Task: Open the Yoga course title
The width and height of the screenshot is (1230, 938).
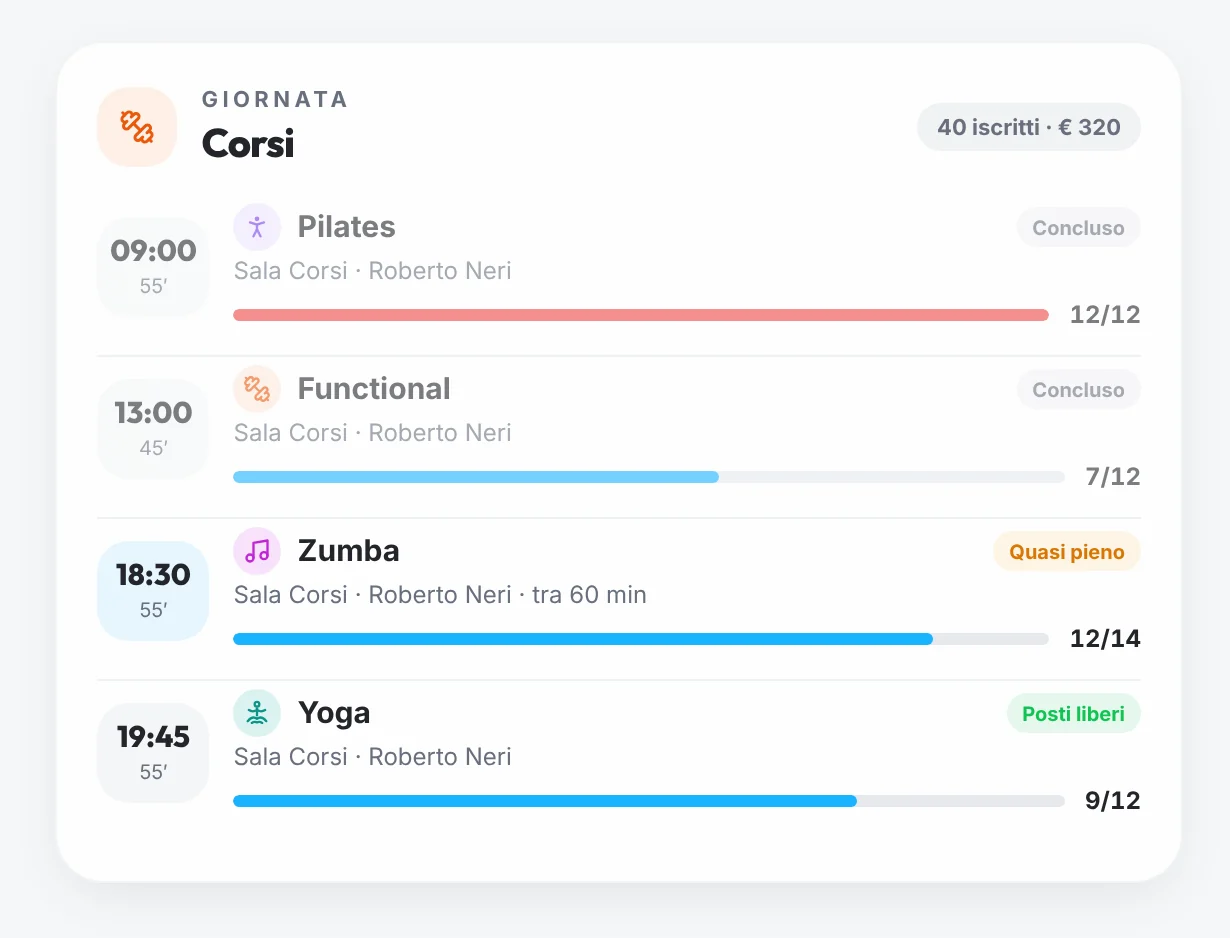Action: click(x=334, y=714)
